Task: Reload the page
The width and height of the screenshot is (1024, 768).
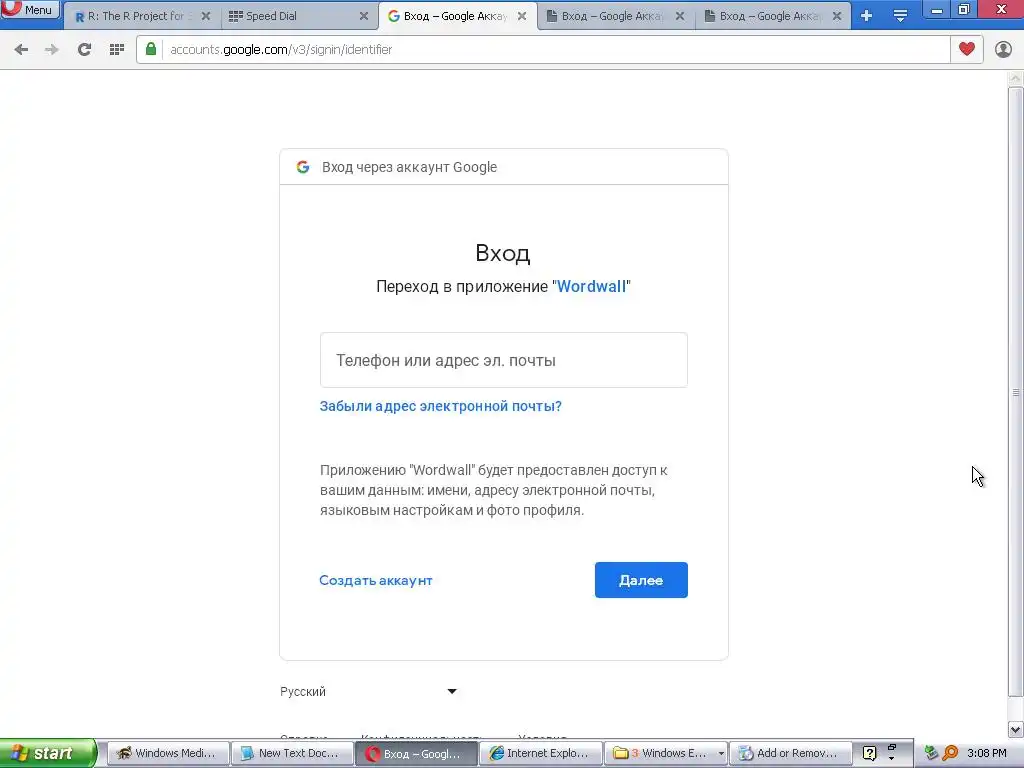Action: [x=84, y=49]
